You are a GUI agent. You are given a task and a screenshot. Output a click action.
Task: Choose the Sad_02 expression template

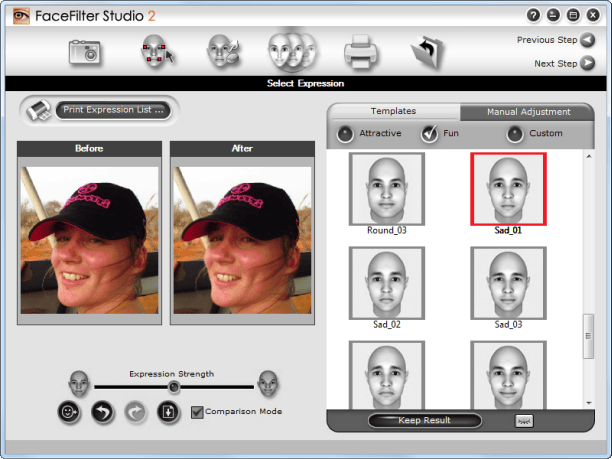click(x=387, y=283)
